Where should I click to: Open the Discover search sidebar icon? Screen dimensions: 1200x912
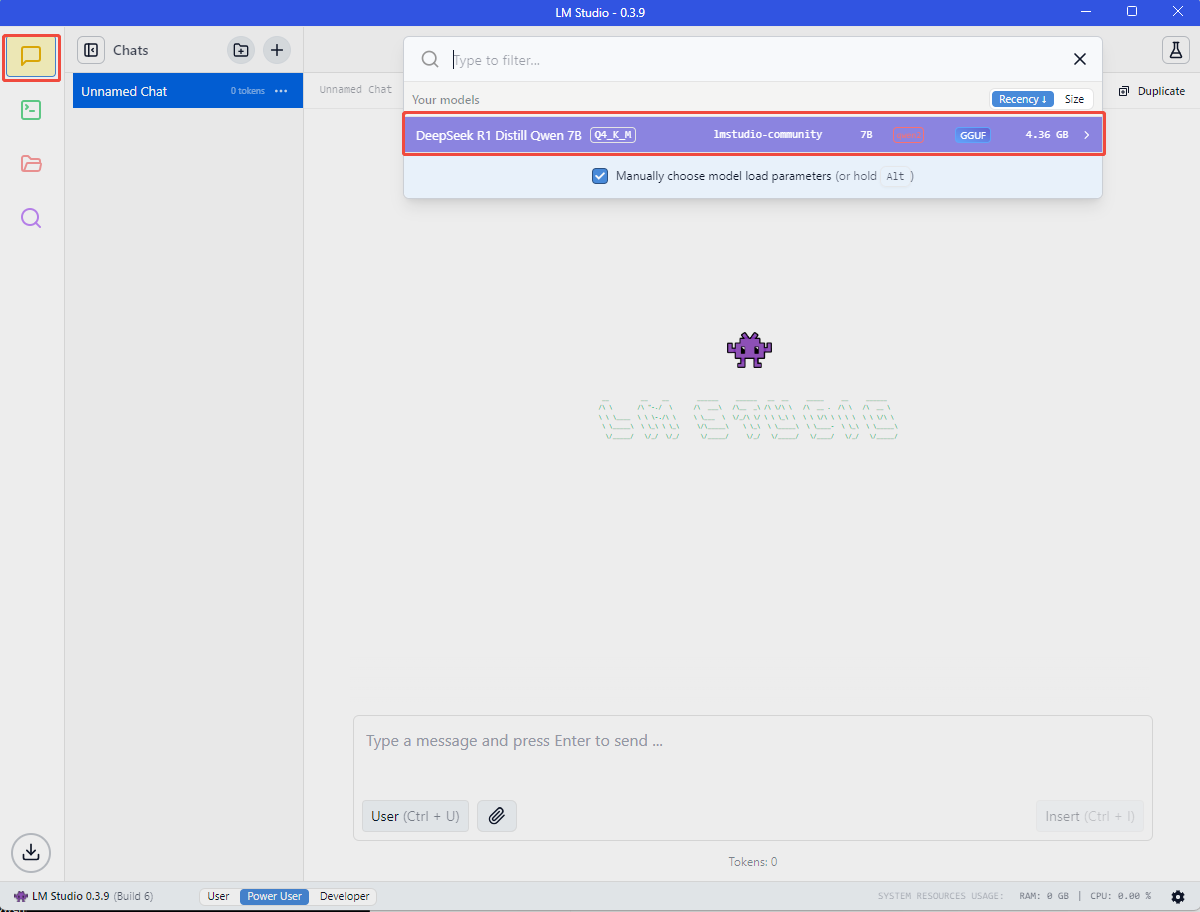(31, 218)
